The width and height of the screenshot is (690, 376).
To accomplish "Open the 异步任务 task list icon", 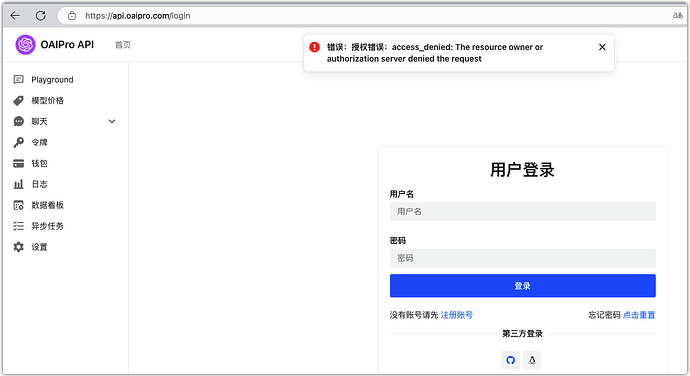I will [18, 226].
